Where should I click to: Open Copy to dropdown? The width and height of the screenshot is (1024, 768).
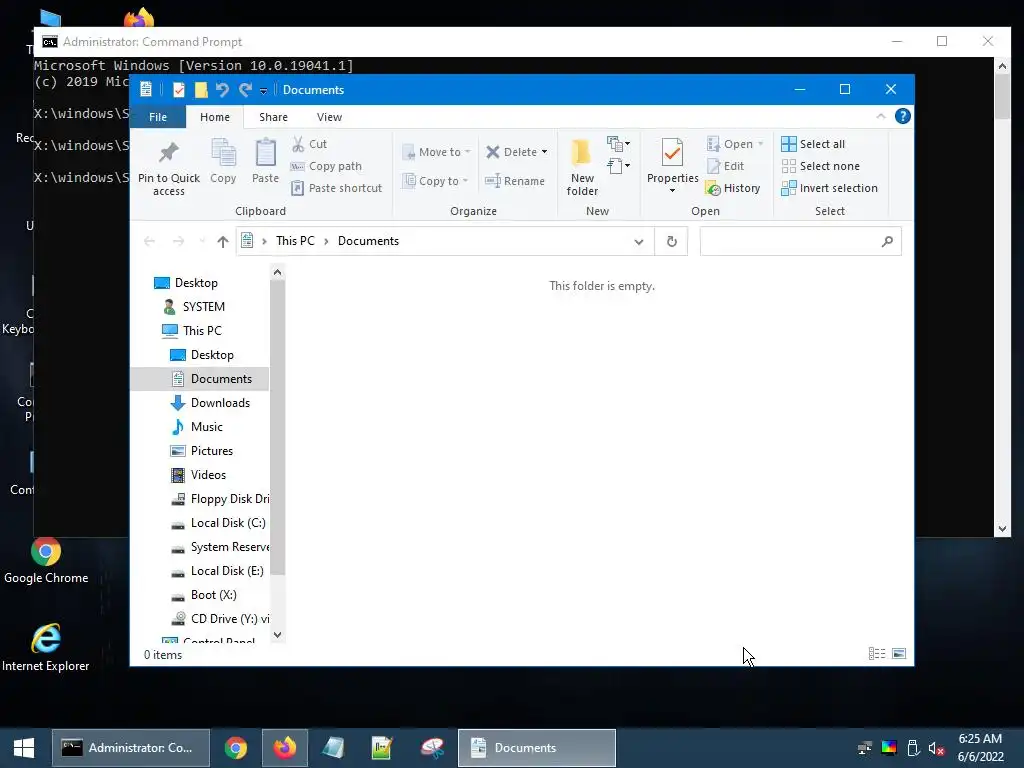coord(435,181)
